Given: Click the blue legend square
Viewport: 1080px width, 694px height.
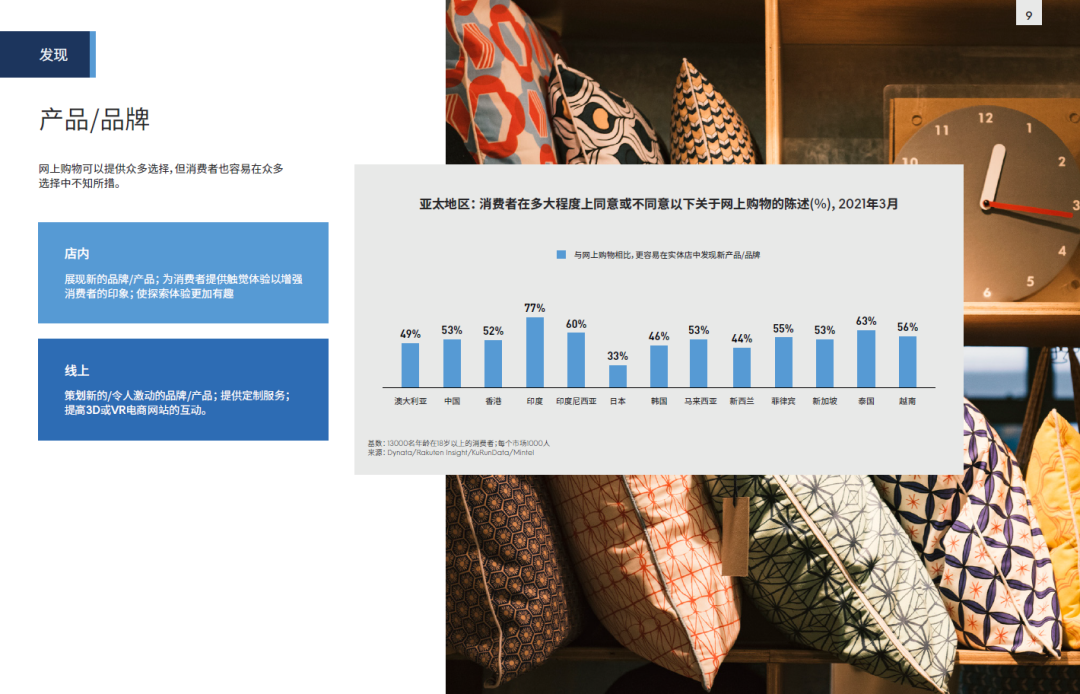Looking at the screenshot, I should 561,255.
